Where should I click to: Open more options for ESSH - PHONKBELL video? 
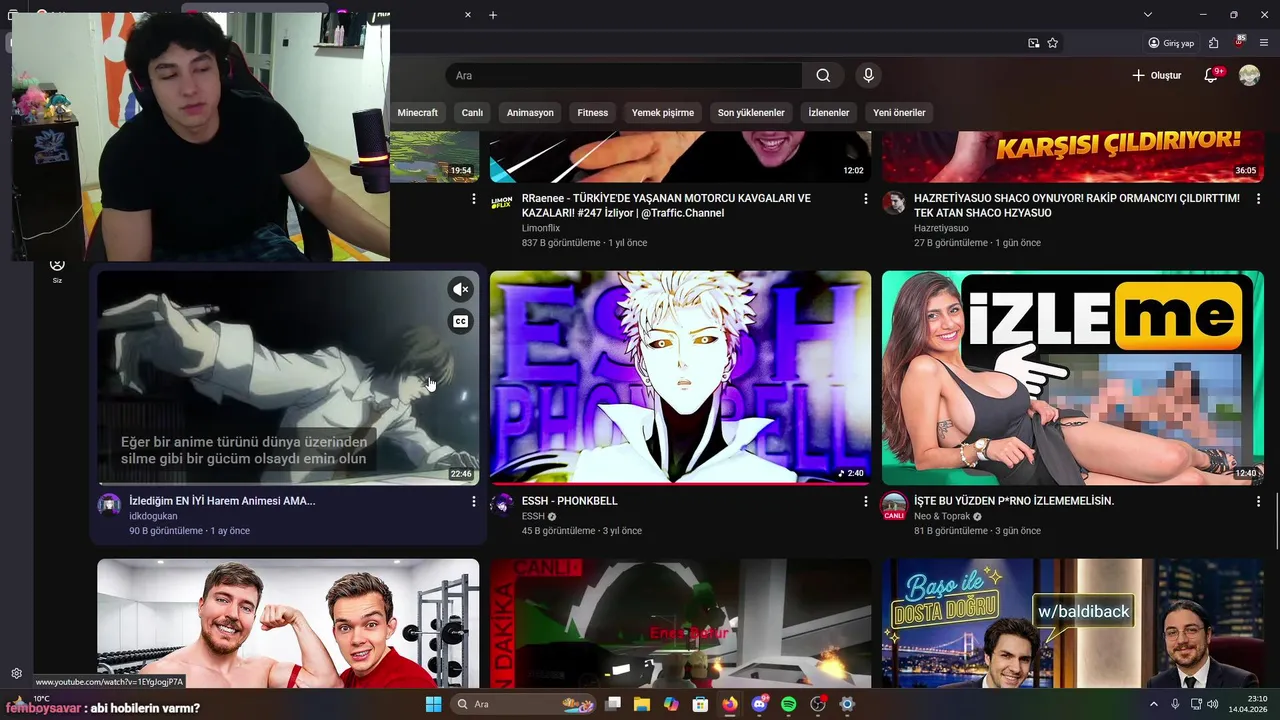click(865, 501)
